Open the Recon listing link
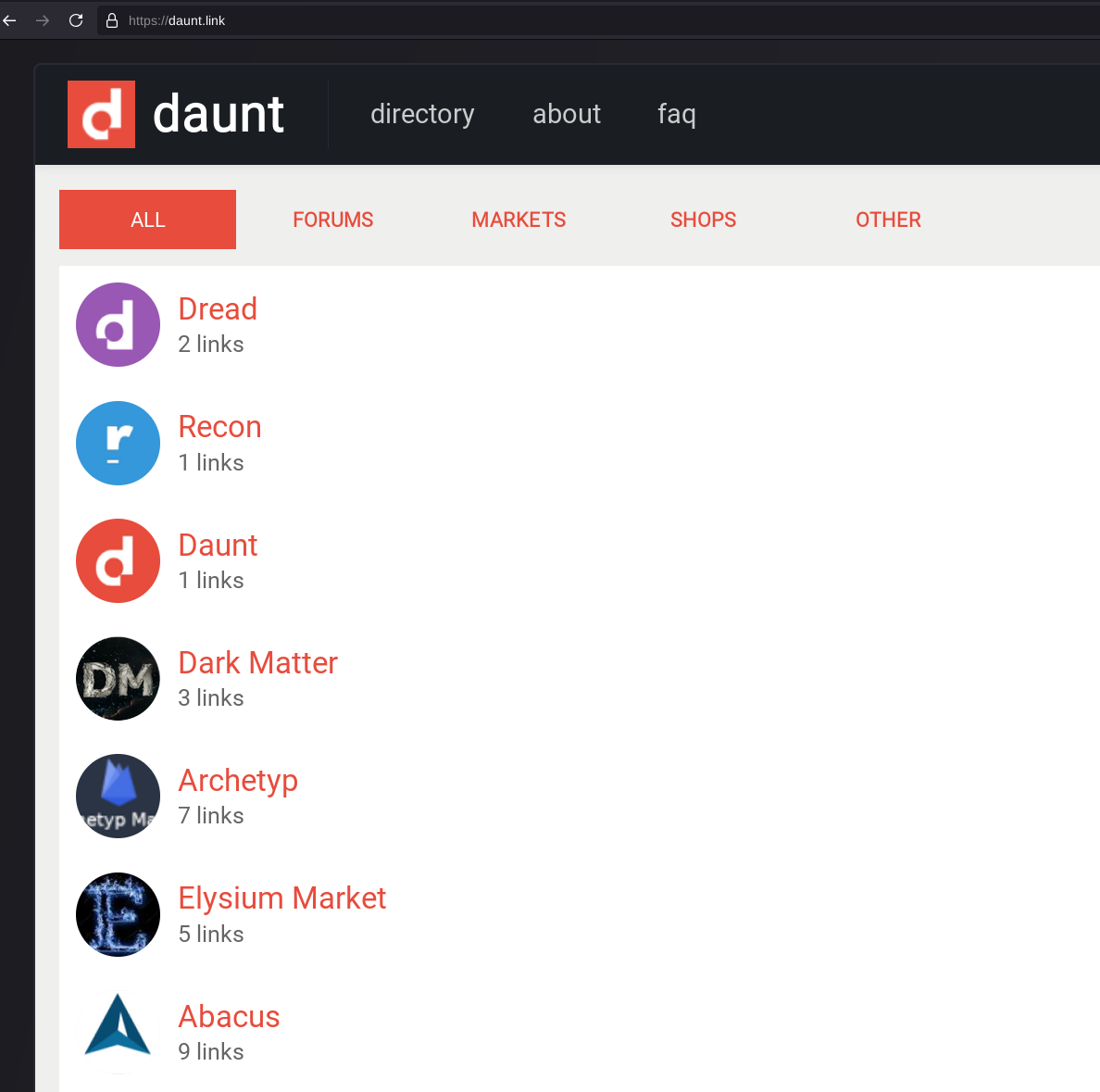The height and width of the screenshot is (1092, 1100). coord(219,427)
